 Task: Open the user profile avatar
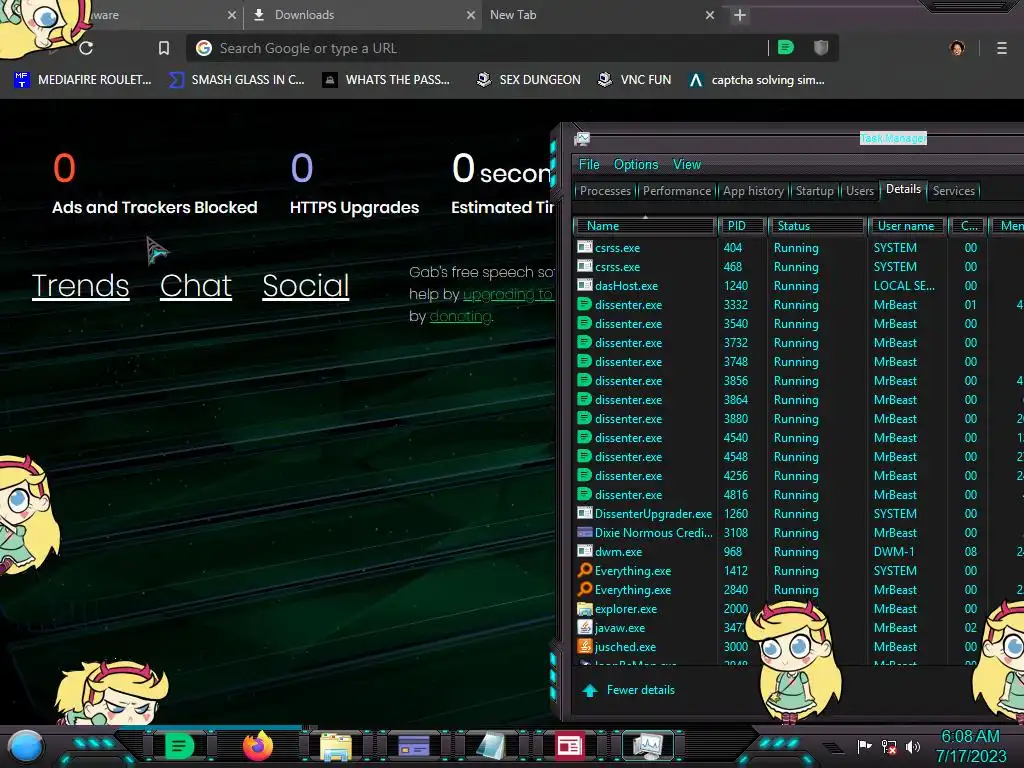[957, 48]
